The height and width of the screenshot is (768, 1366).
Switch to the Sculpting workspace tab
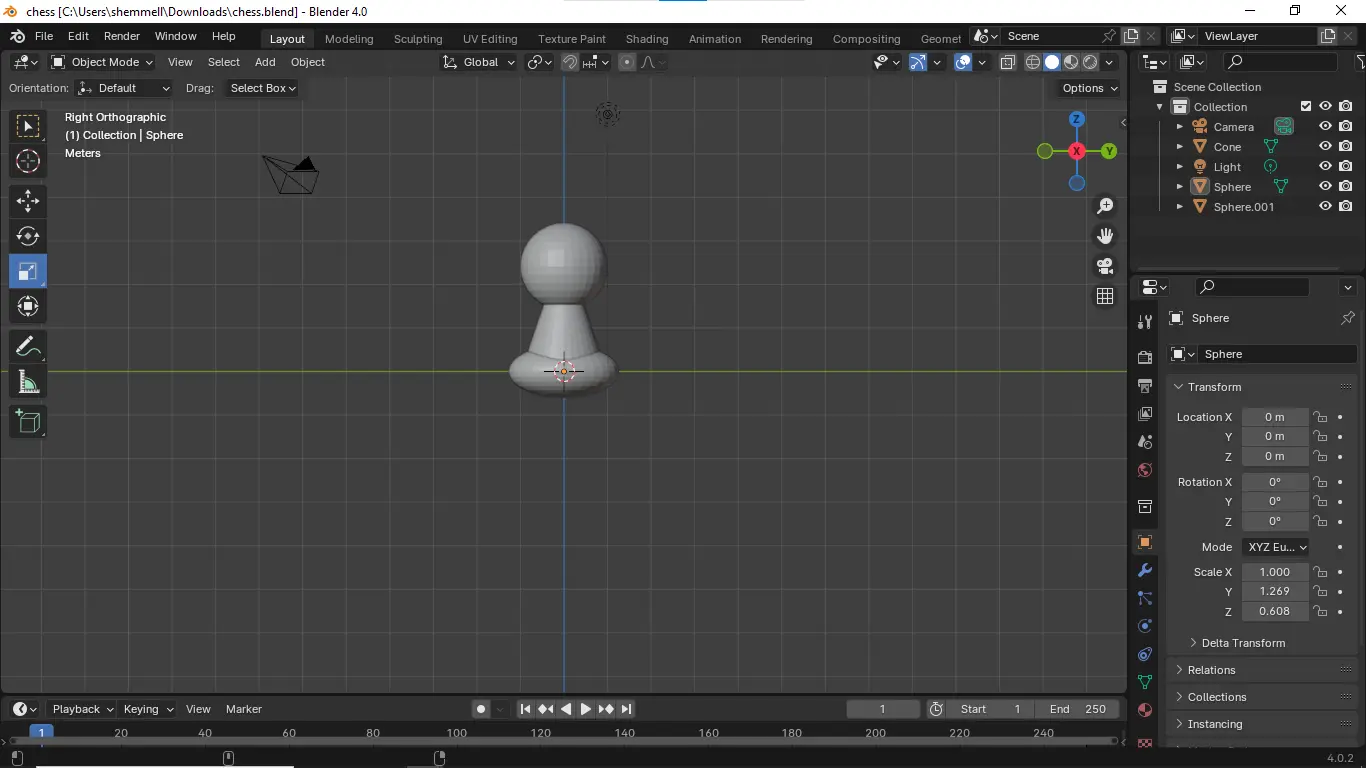pos(418,39)
